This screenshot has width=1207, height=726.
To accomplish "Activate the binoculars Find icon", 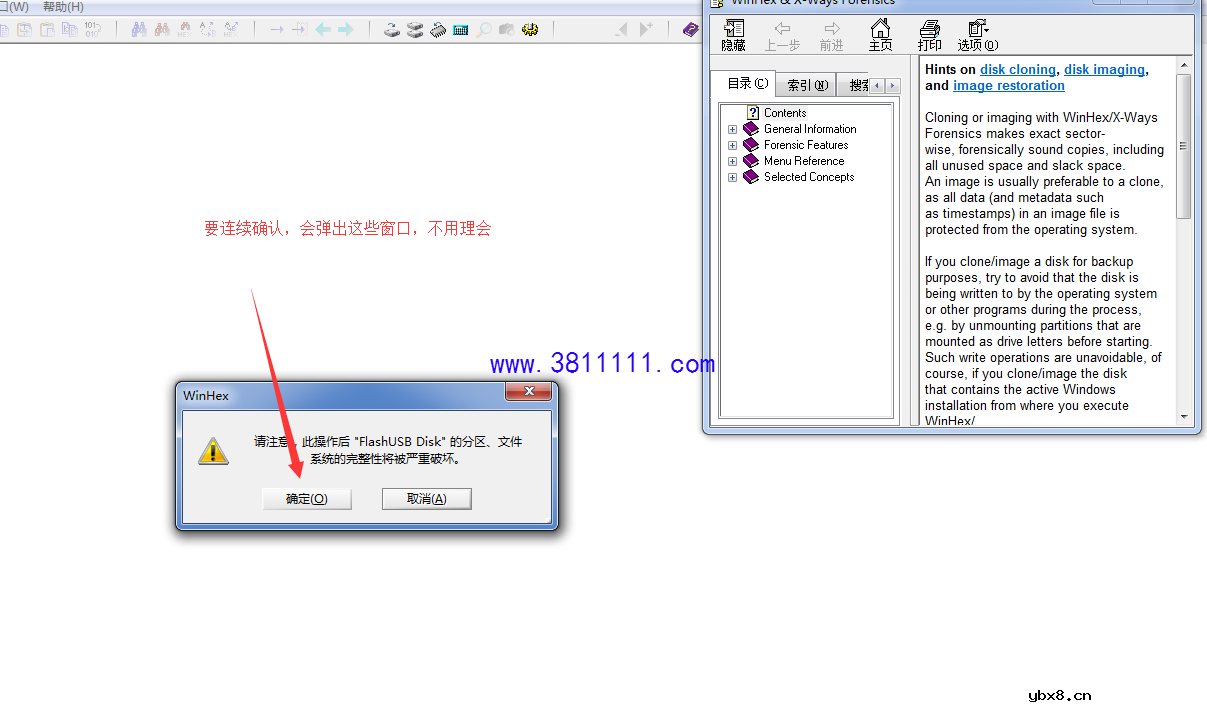I will tap(138, 29).
